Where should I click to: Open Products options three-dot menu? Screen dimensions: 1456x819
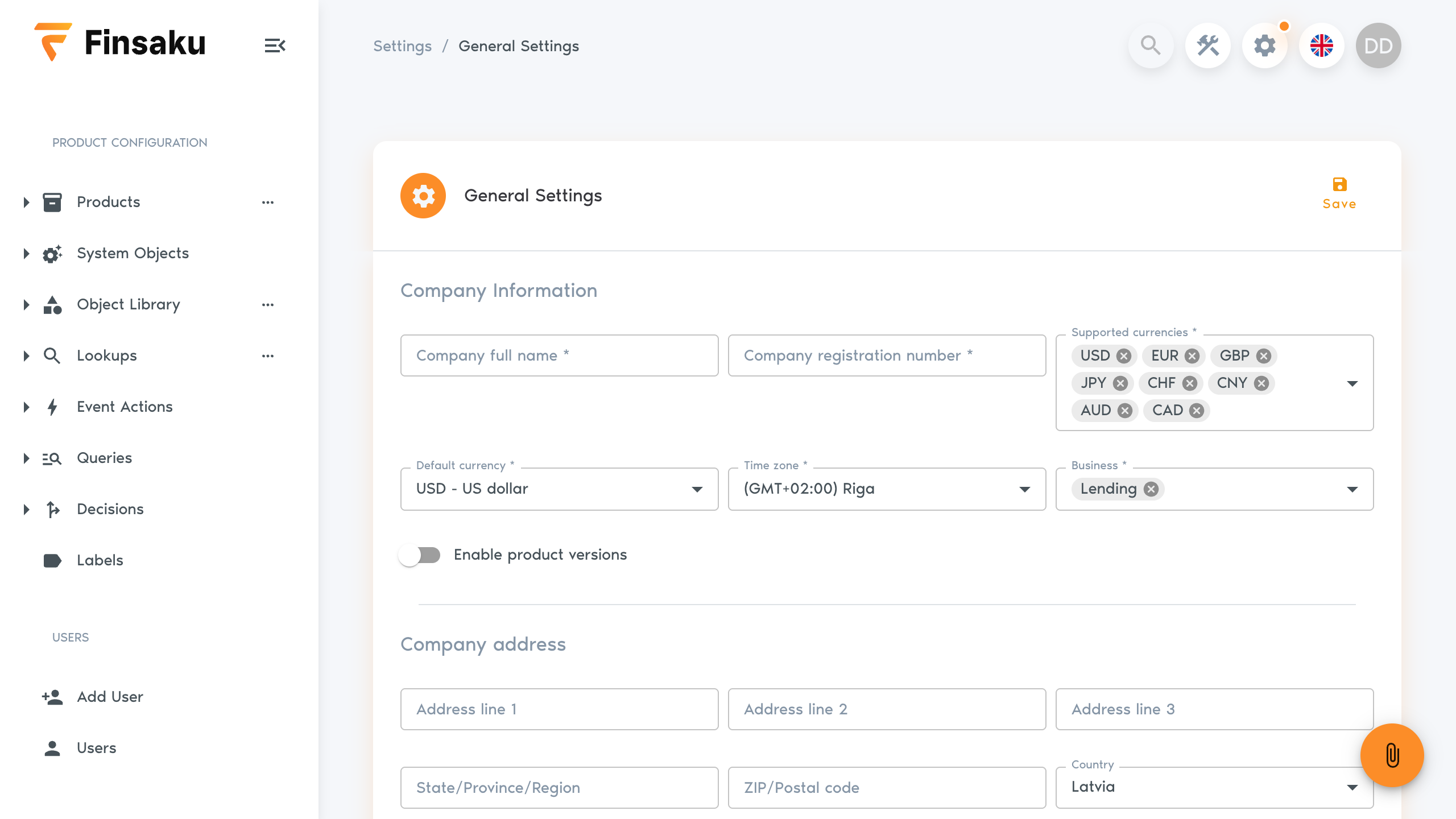(268, 202)
